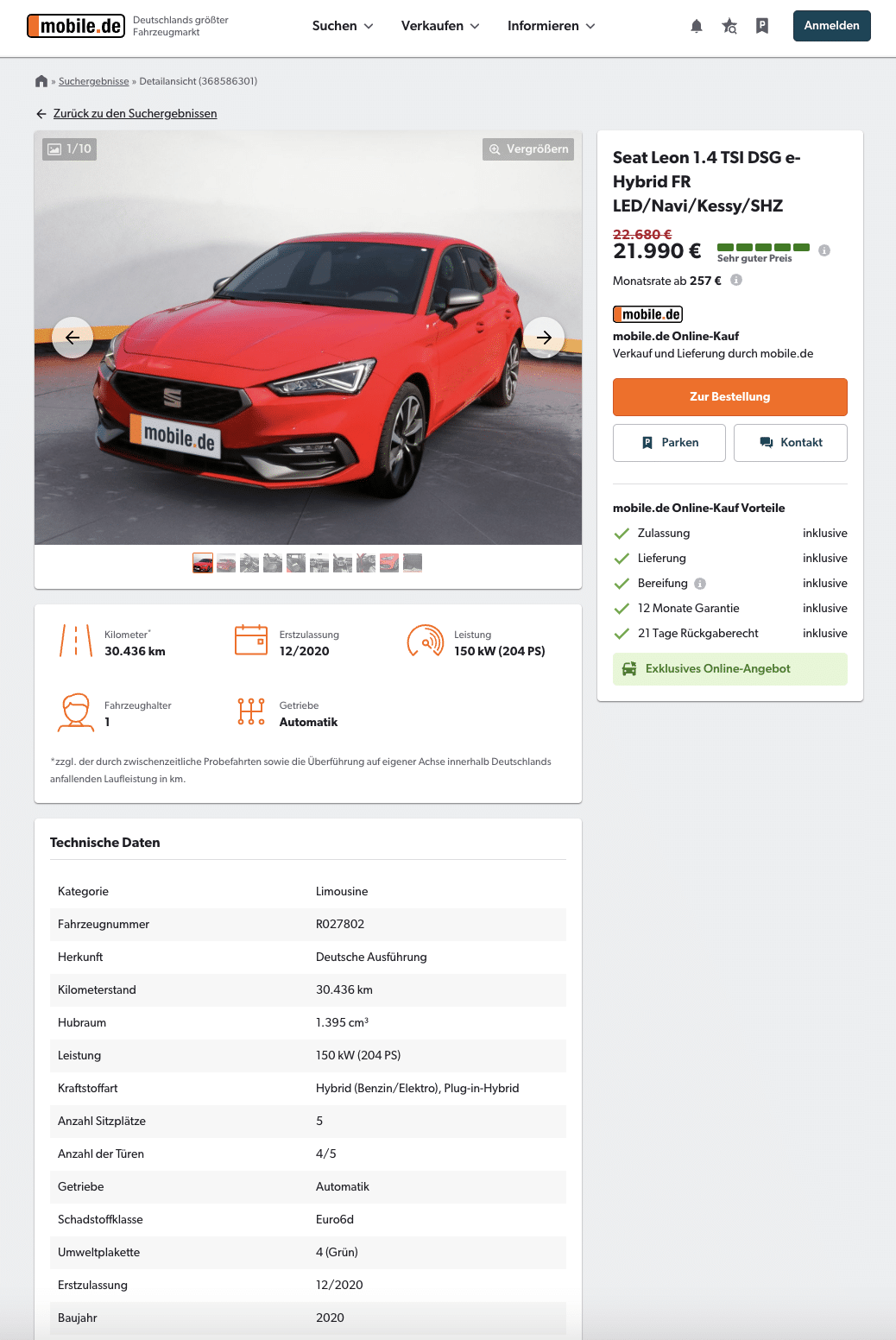Click the orange Zur Bestellung button
The width and height of the screenshot is (896, 1340).
click(x=730, y=397)
